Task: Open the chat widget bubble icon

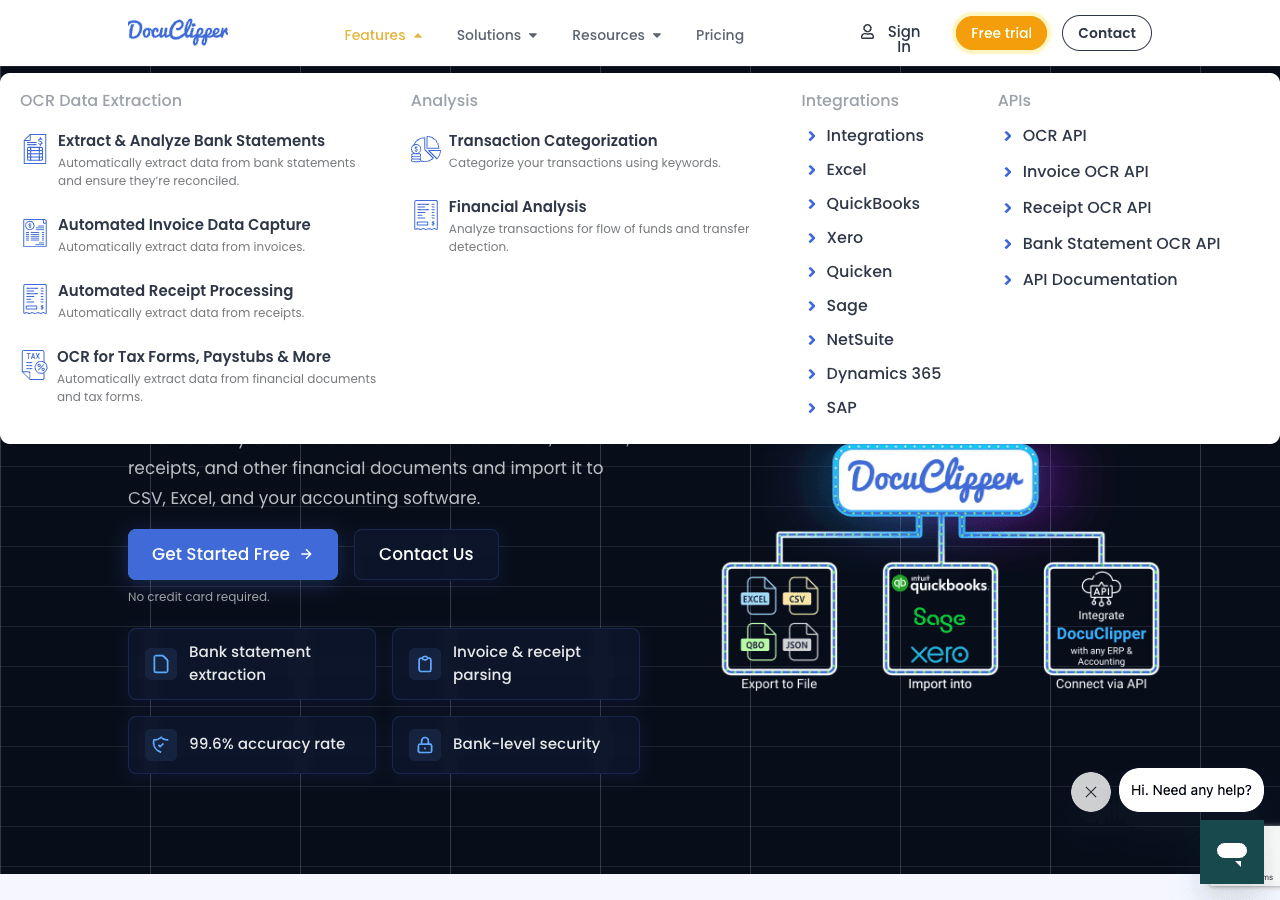Action: (x=1232, y=852)
